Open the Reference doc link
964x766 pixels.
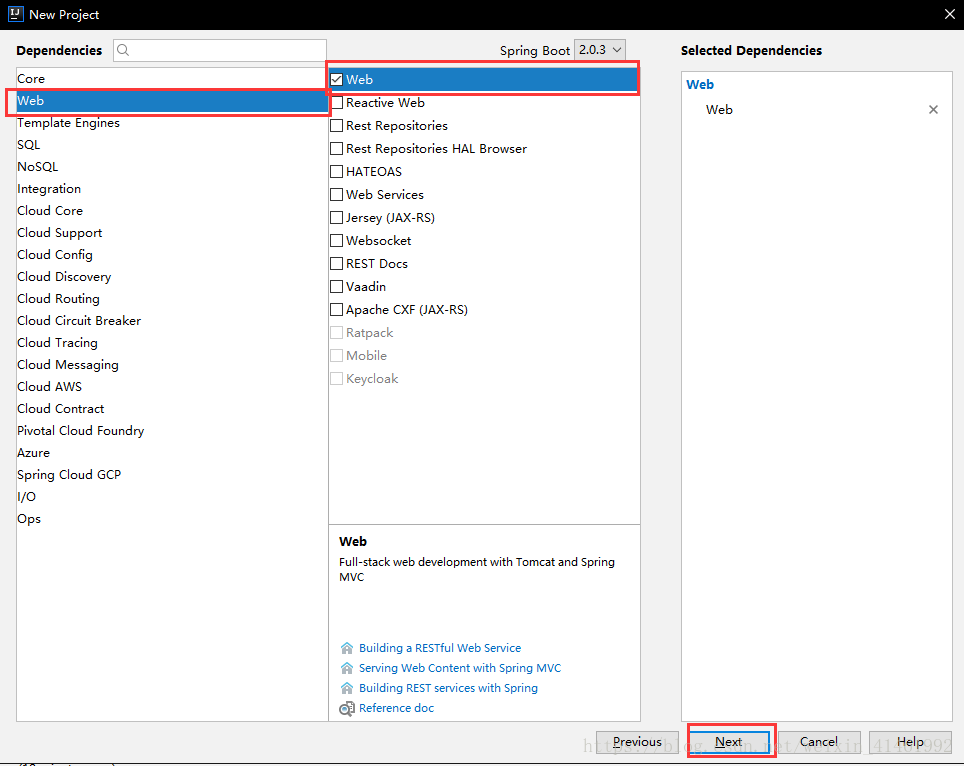pyautogui.click(x=397, y=708)
